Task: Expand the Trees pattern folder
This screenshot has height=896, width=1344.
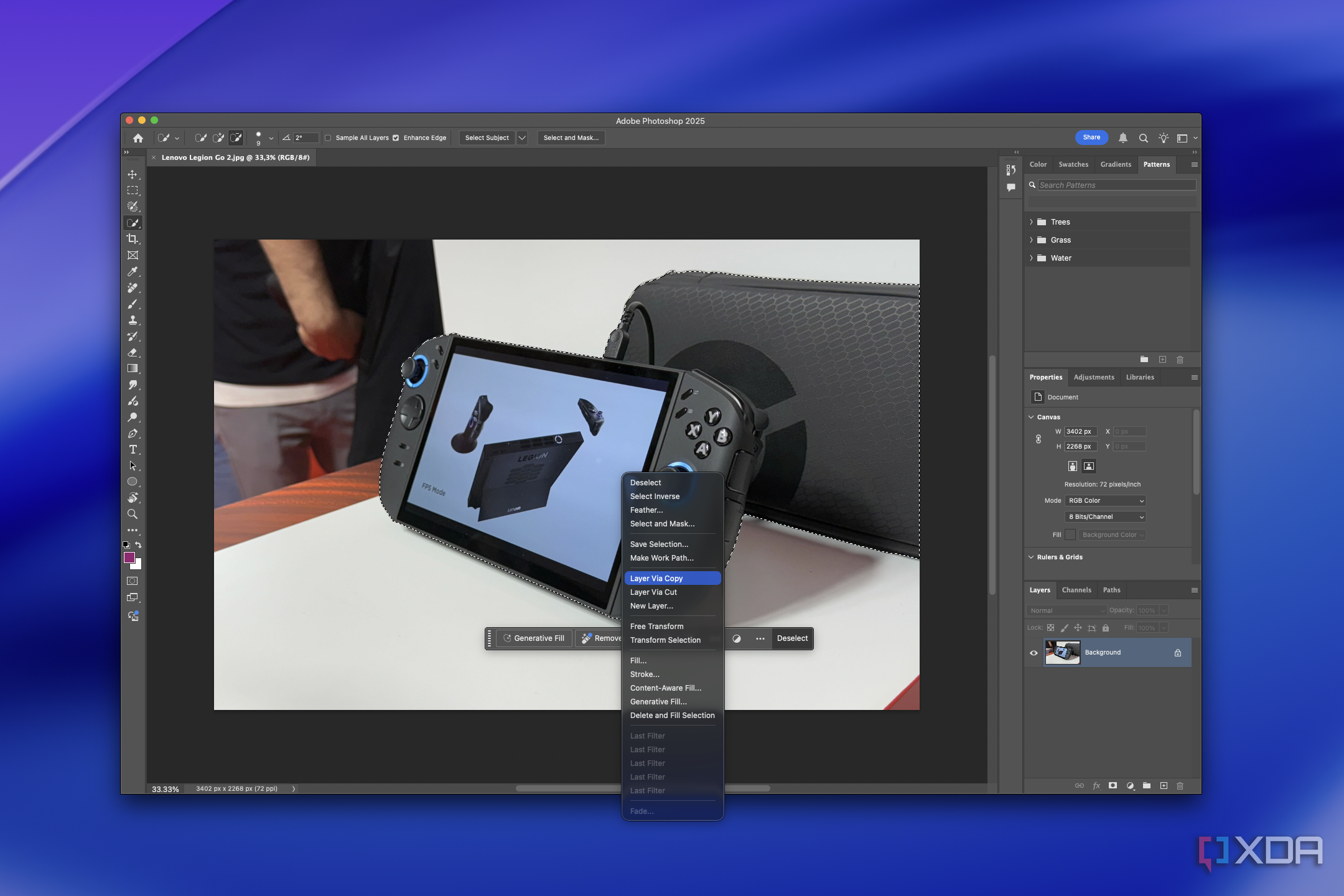Action: 1031,222
